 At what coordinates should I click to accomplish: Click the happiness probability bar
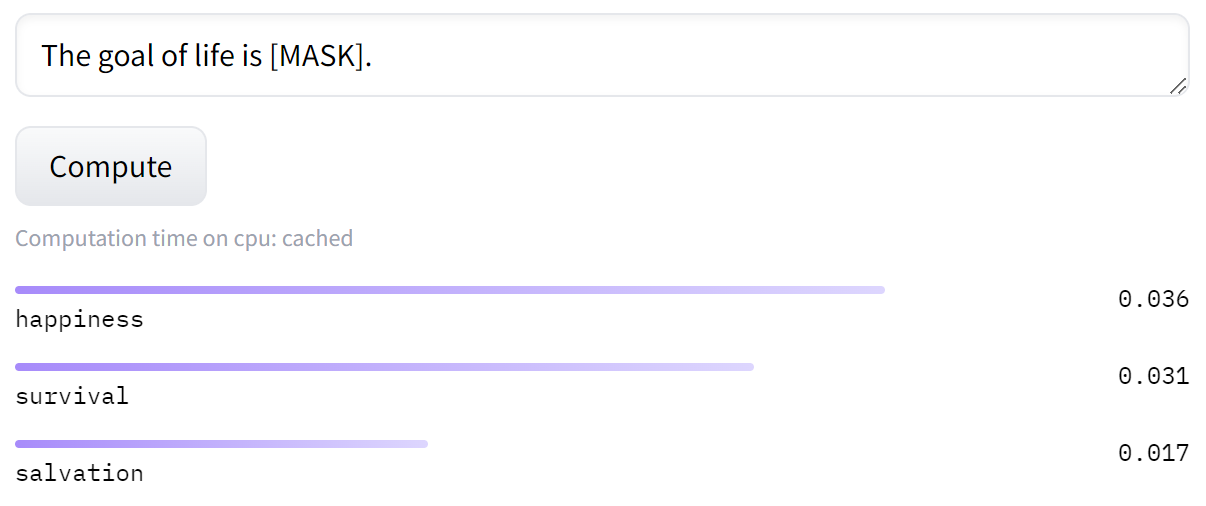(450, 290)
